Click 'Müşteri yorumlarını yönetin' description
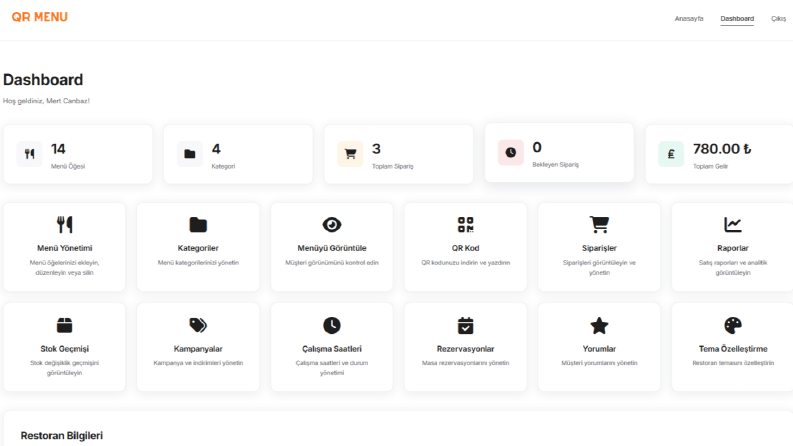The height and width of the screenshot is (446, 793). click(x=599, y=363)
